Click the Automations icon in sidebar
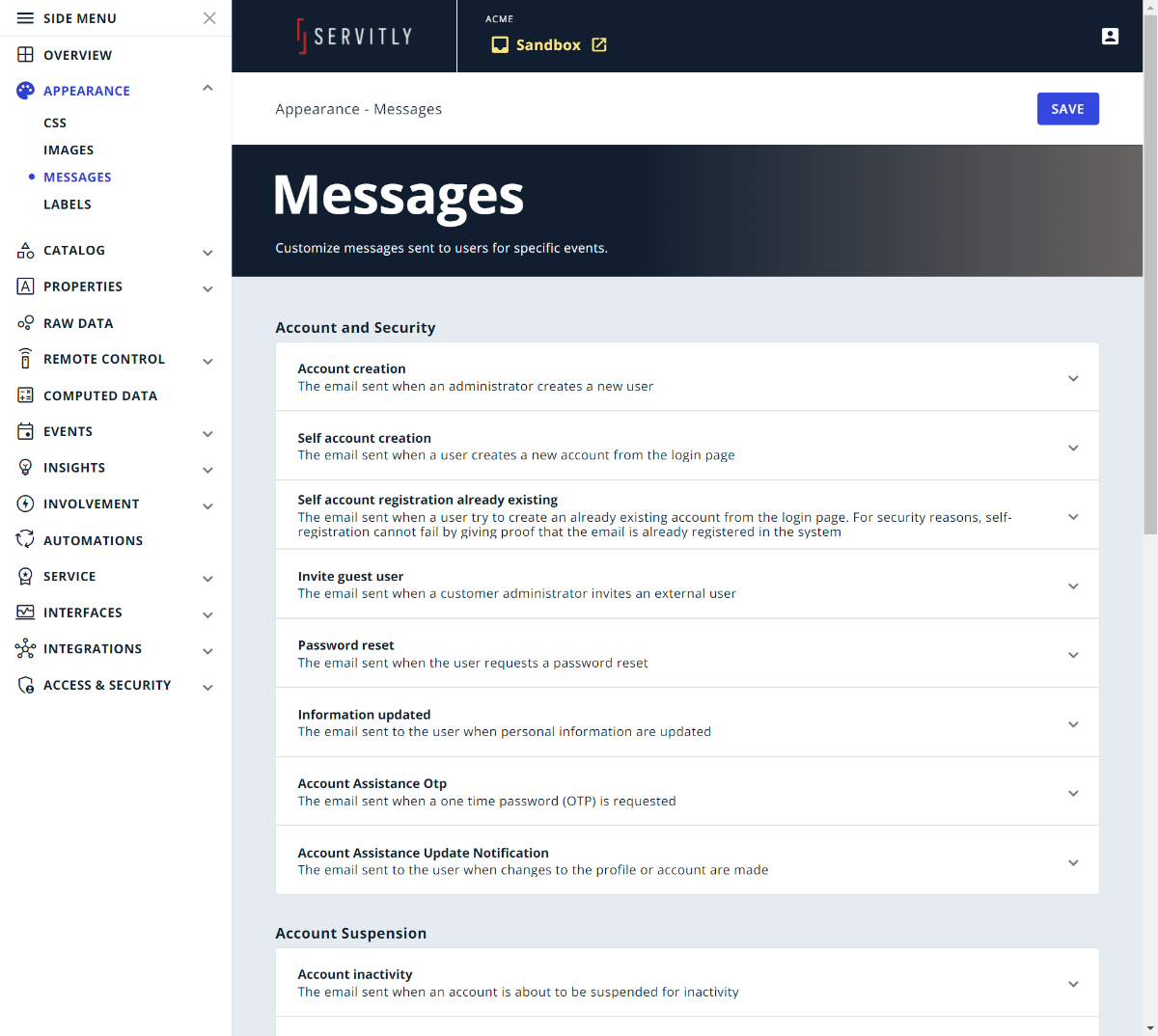This screenshot has height=1036, width=1158. point(26,540)
